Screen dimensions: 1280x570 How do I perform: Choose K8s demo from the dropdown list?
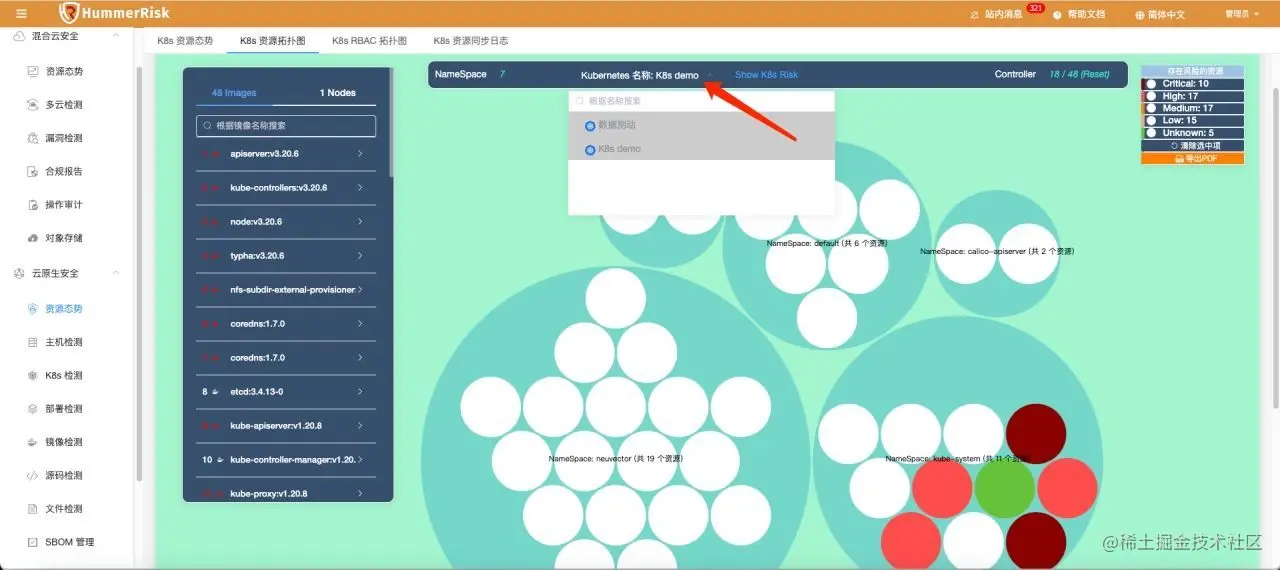[x=701, y=149]
